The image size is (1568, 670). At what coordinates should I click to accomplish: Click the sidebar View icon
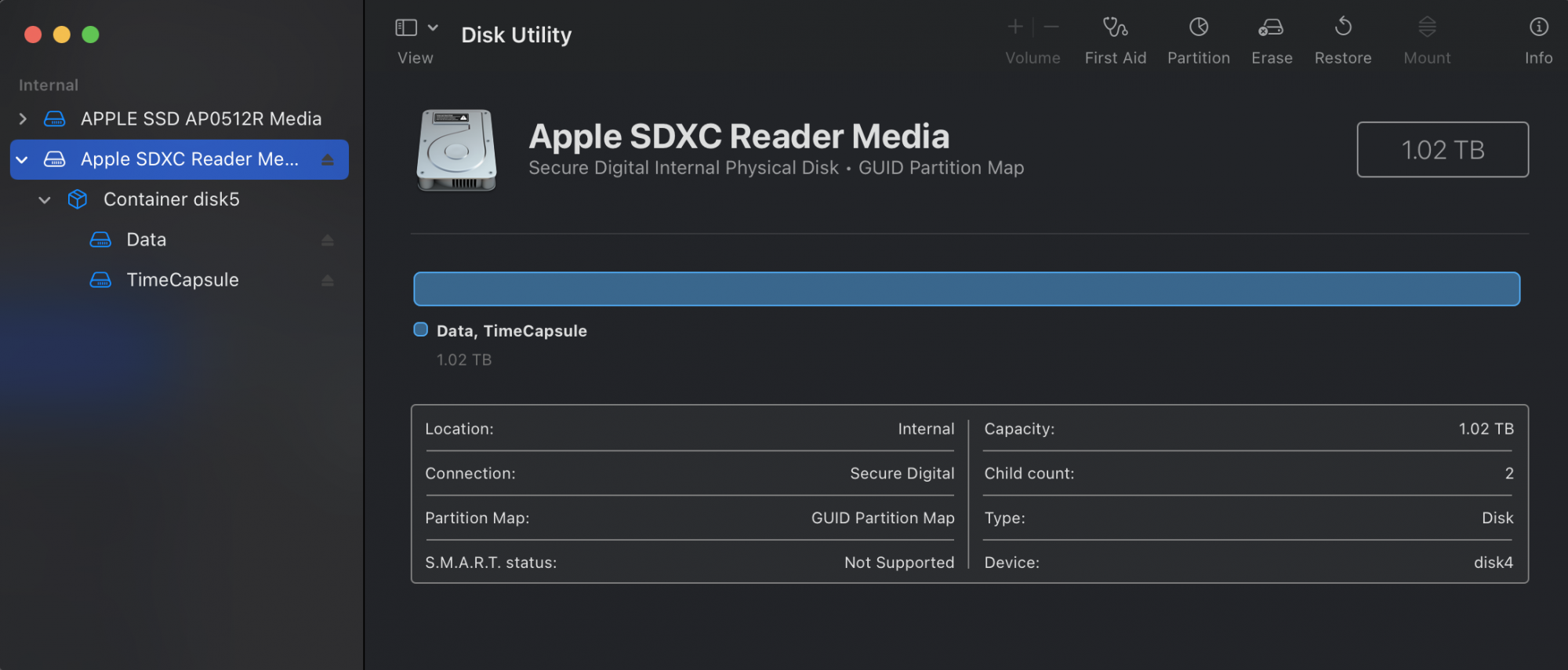(x=406, y=27)
